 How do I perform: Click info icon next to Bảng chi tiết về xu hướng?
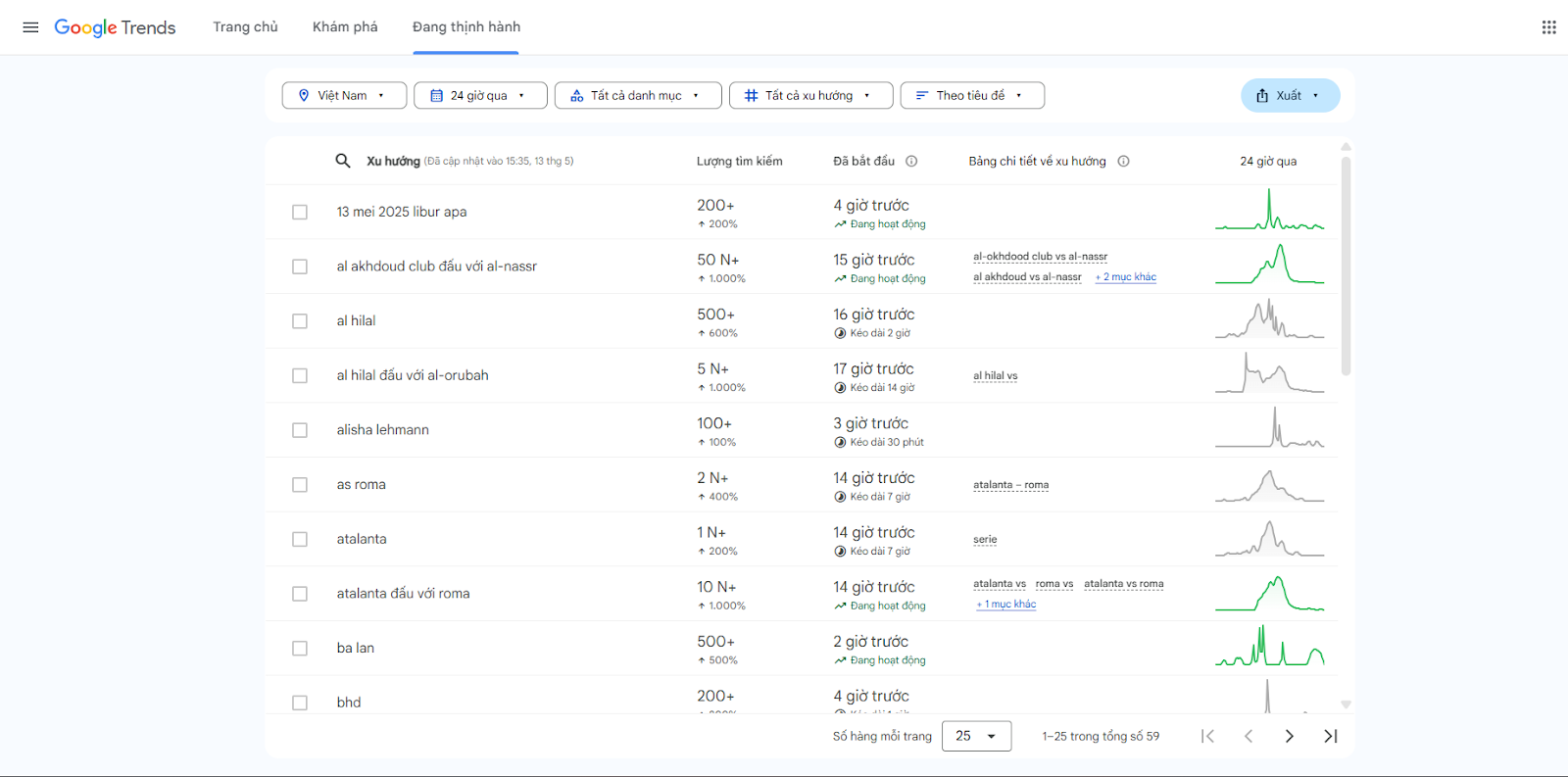point(1123,161)
